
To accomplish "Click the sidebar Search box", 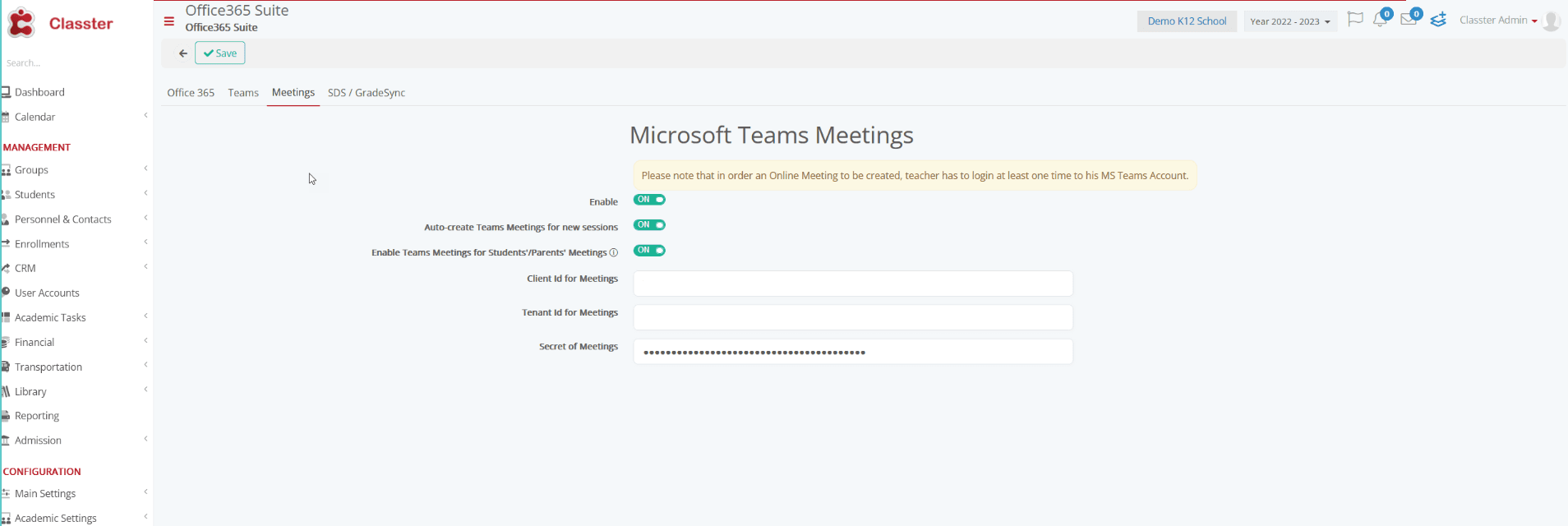I will coord(74,63).
